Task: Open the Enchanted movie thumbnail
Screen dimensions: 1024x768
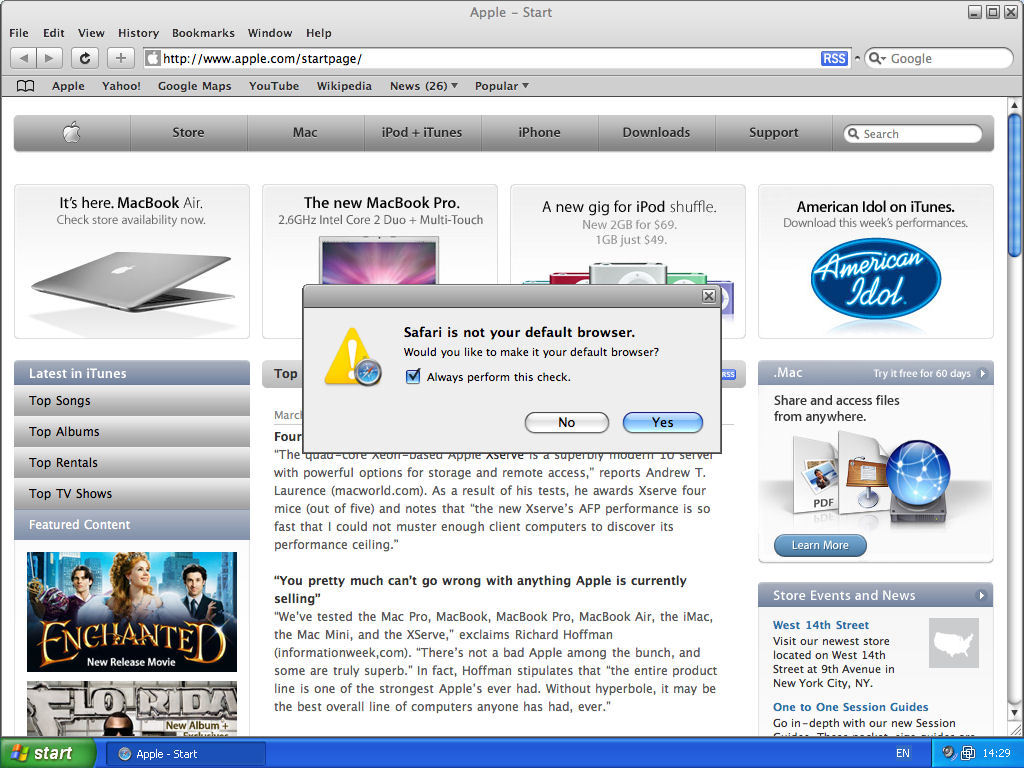Action: point(131,611)
